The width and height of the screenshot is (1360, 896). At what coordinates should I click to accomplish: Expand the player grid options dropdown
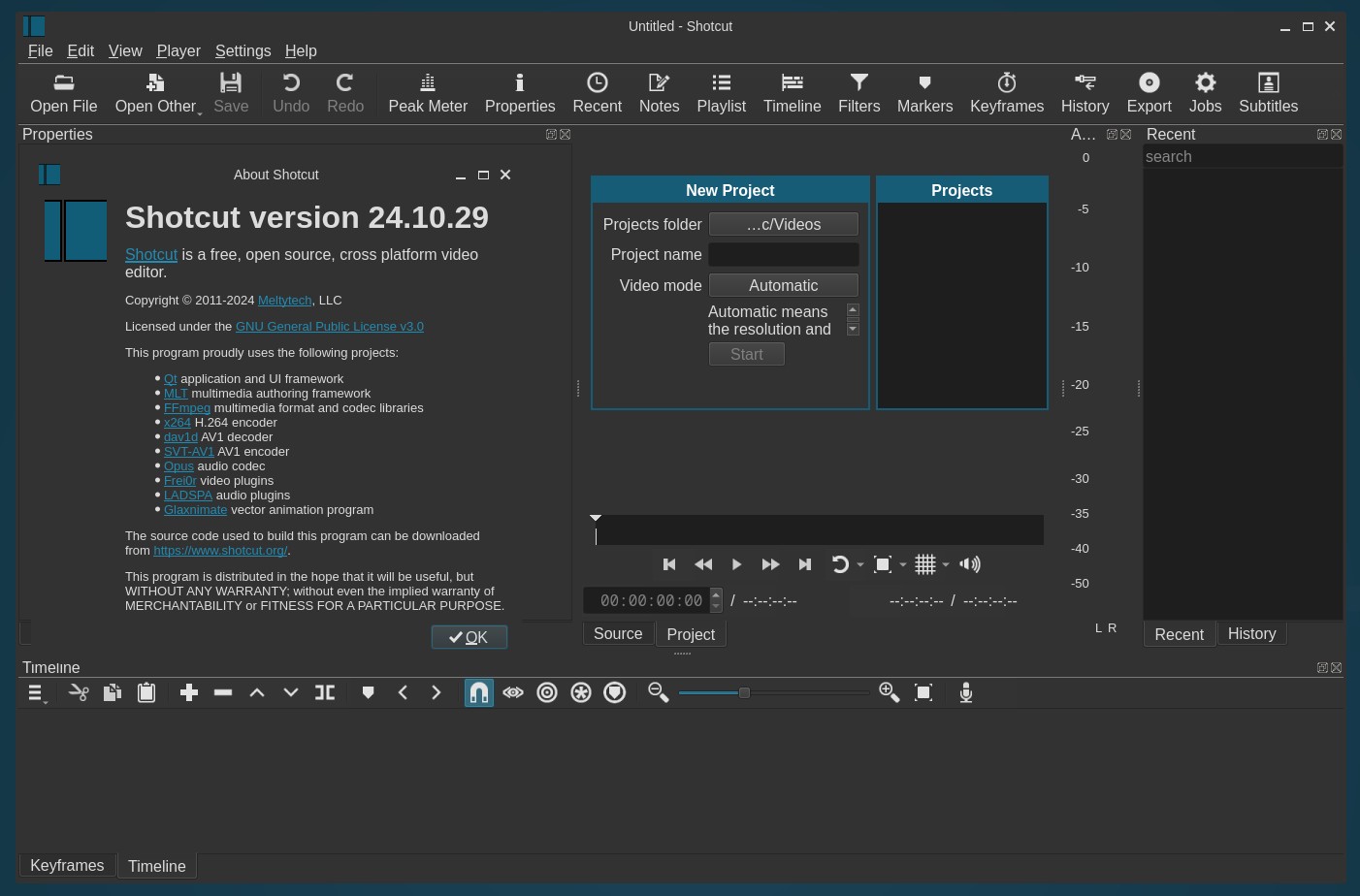pos(946,564)
